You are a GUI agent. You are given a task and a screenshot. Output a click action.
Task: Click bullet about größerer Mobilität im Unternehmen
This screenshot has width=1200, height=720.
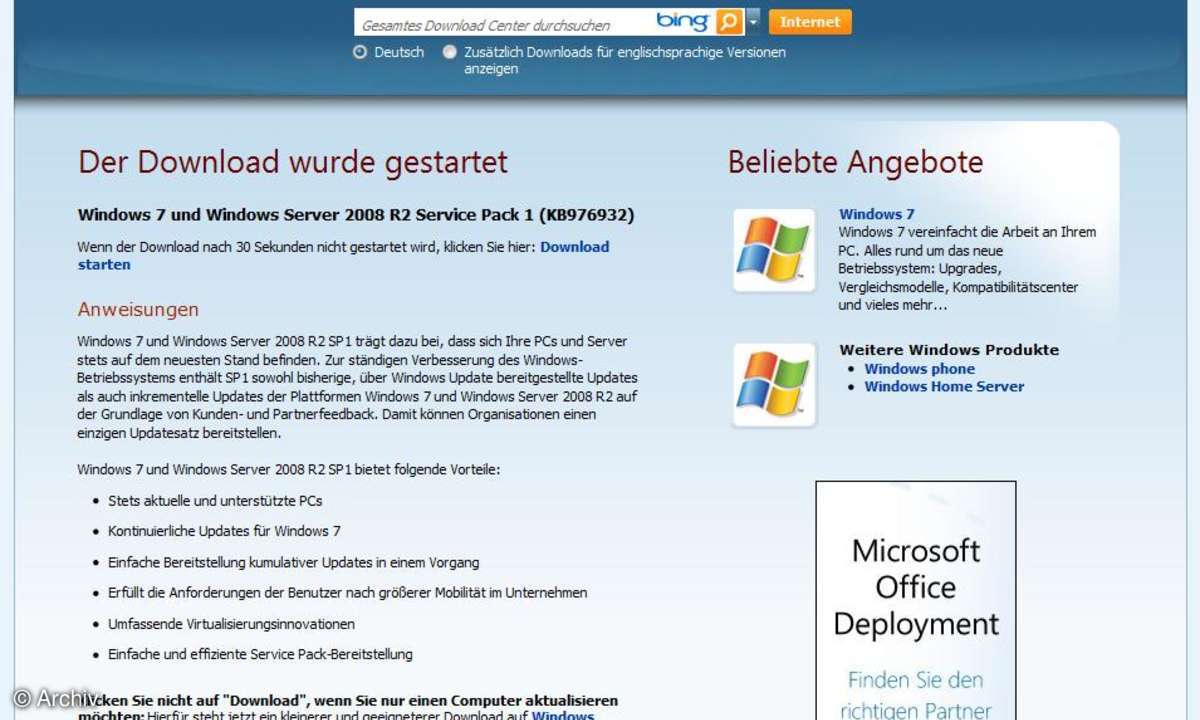[347, 593]
